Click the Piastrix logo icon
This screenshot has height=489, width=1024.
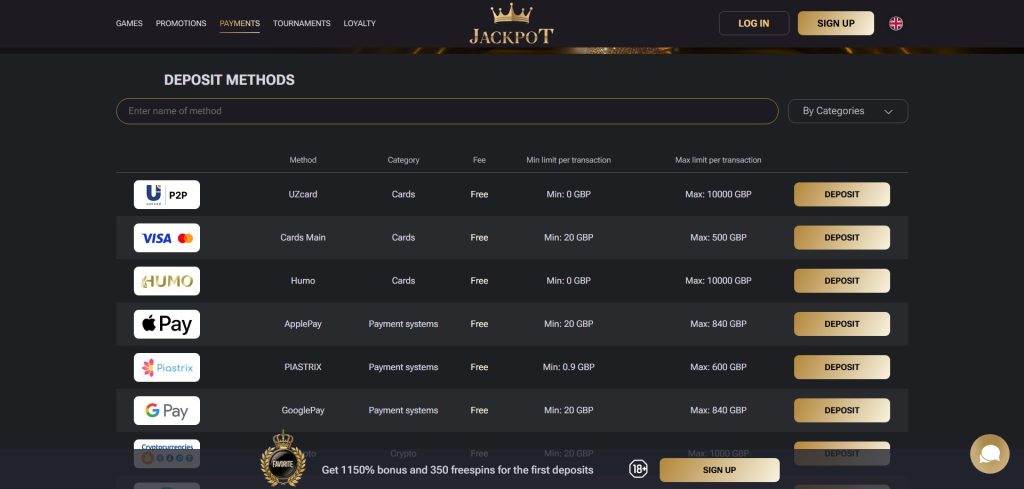point(166,367)
